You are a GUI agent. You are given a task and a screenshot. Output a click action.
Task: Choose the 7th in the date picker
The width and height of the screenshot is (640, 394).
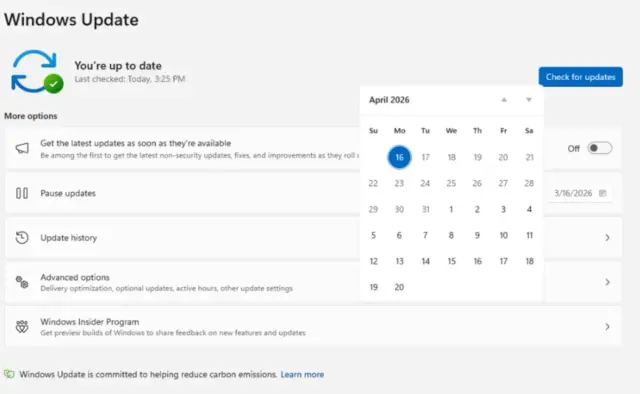pos(425,236)
